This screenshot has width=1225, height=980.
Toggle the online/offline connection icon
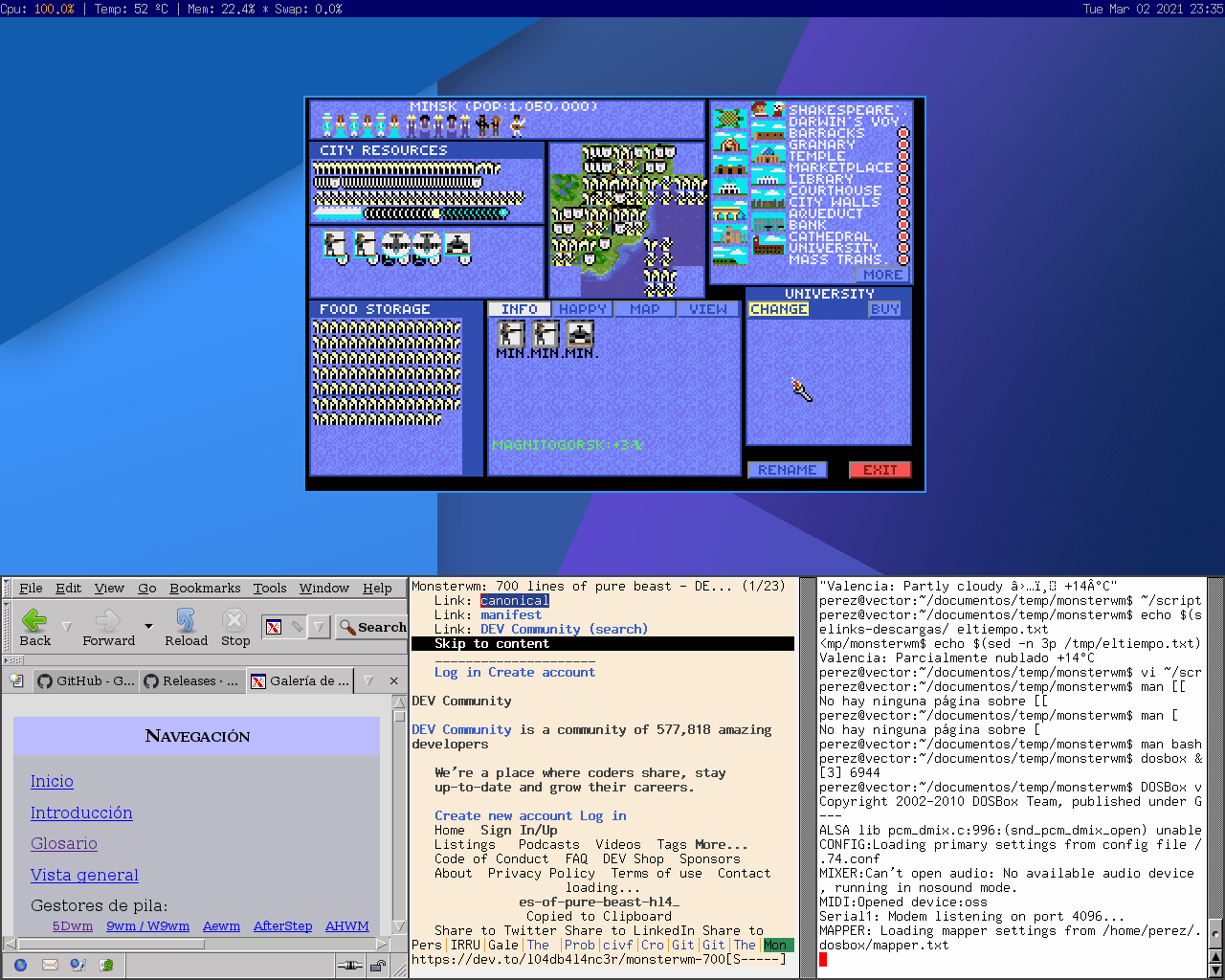pyautogui.click(x=350, y=966)
